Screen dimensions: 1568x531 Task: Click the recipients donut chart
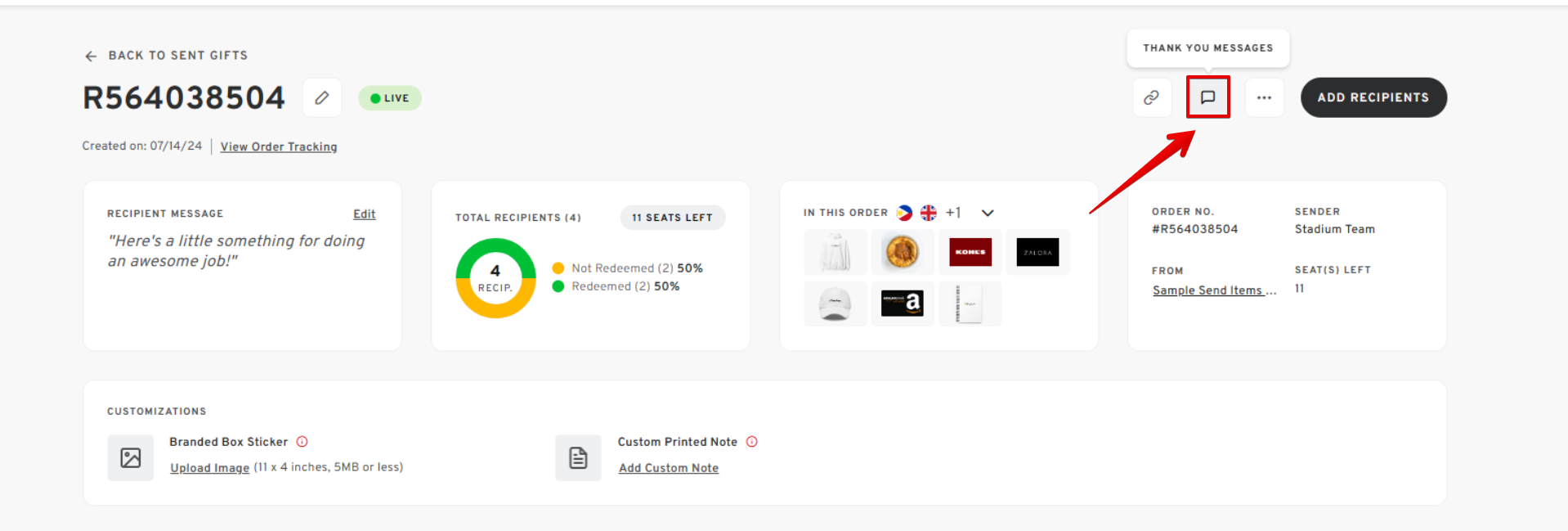[495, 278]
